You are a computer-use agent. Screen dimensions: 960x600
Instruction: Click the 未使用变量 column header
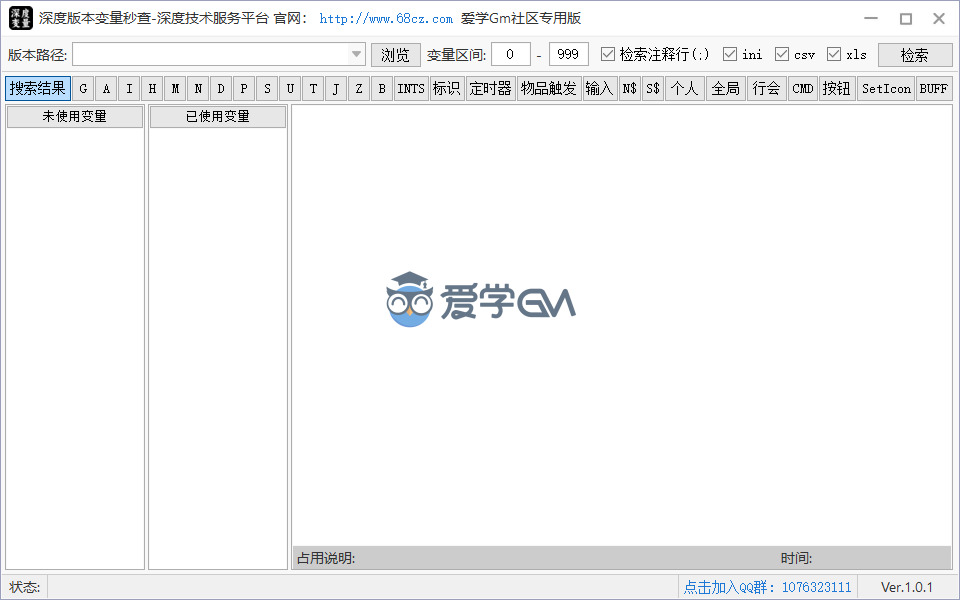pos(75,117)
